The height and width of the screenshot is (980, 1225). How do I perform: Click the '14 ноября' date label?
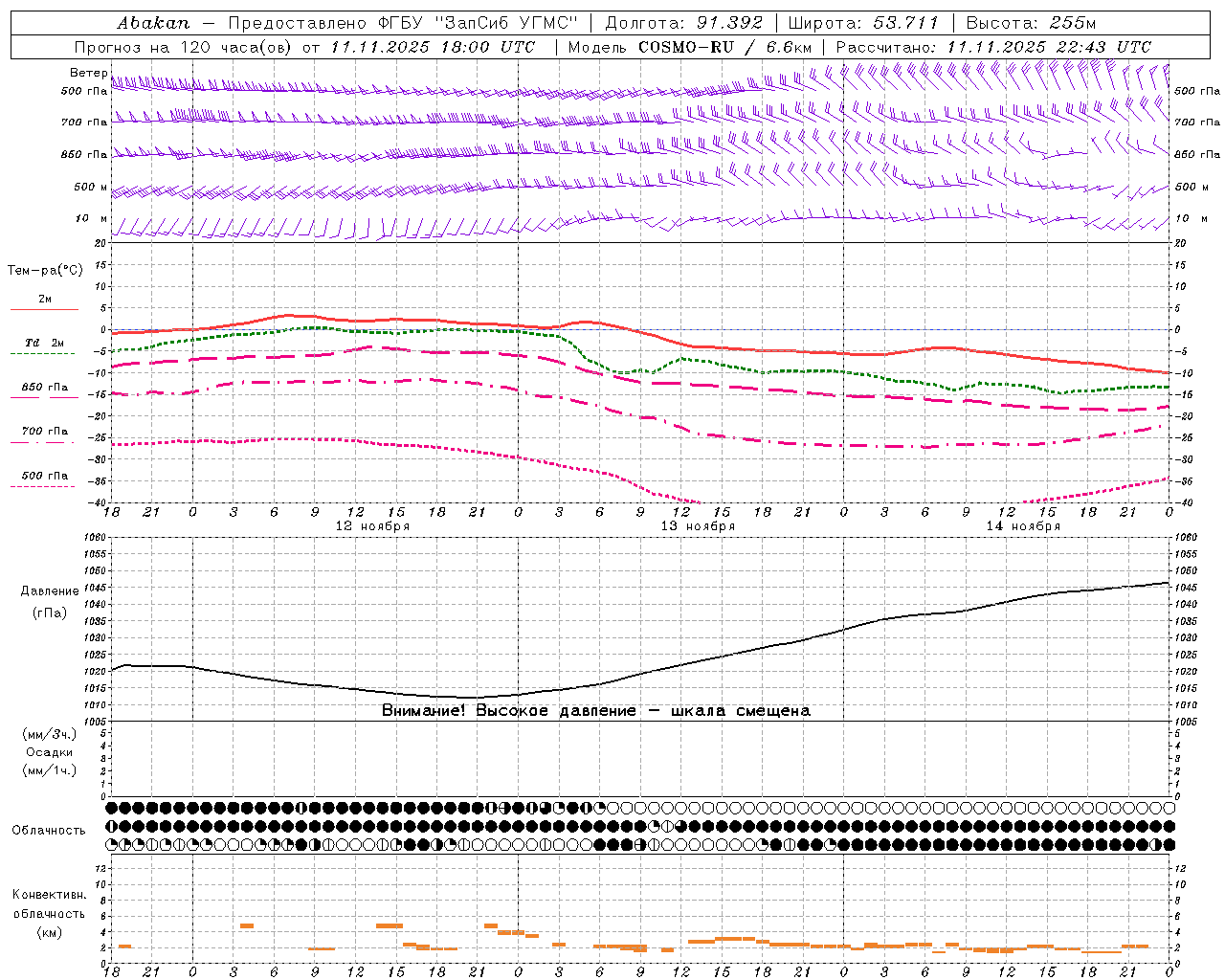[x=1023, y=526]
